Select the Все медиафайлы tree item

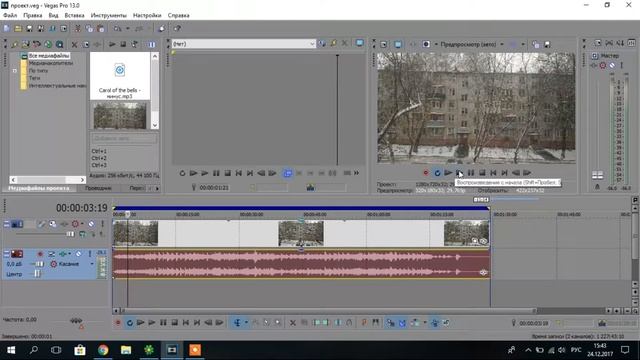pyautogui.click(x=49, y=56)
